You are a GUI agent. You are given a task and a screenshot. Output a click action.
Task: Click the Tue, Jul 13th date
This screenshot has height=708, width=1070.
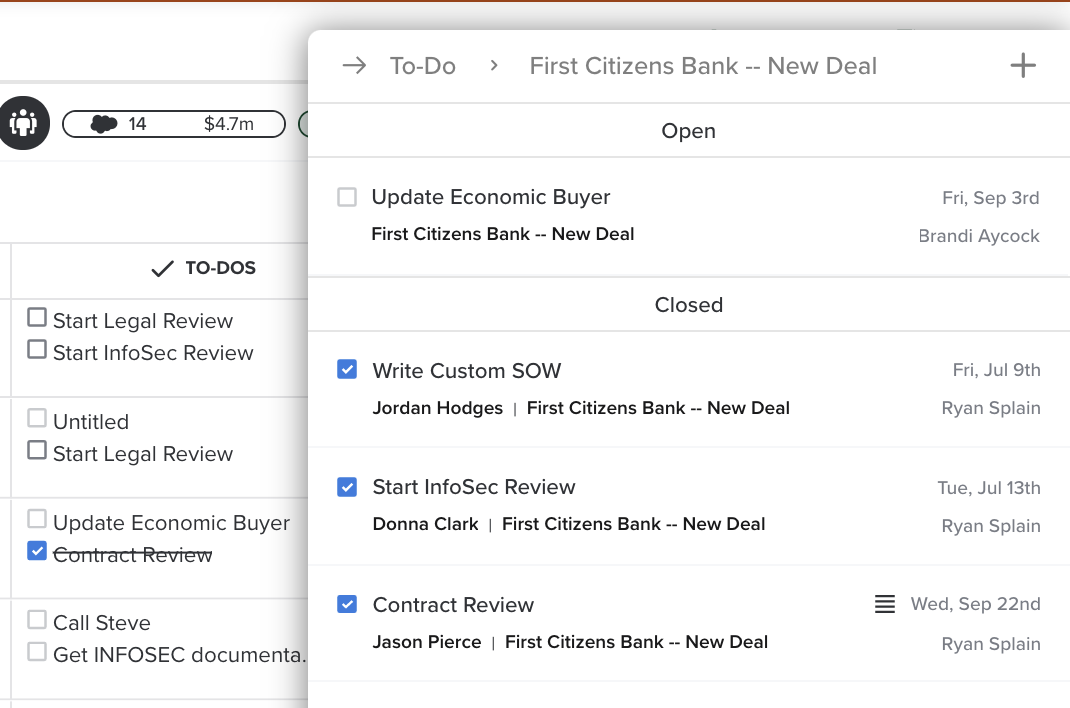989,488
